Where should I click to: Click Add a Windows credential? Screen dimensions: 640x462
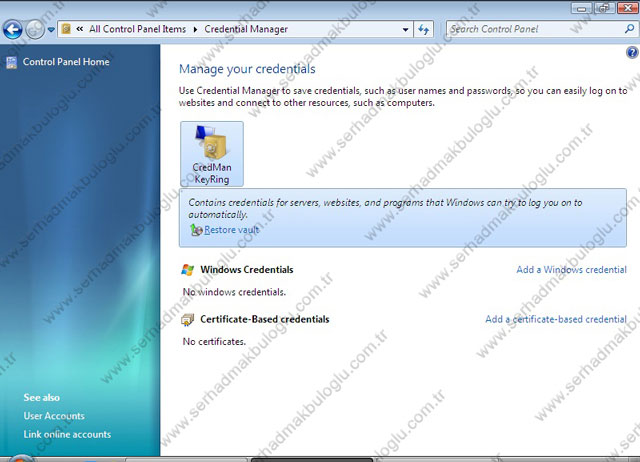pos(571,270)
